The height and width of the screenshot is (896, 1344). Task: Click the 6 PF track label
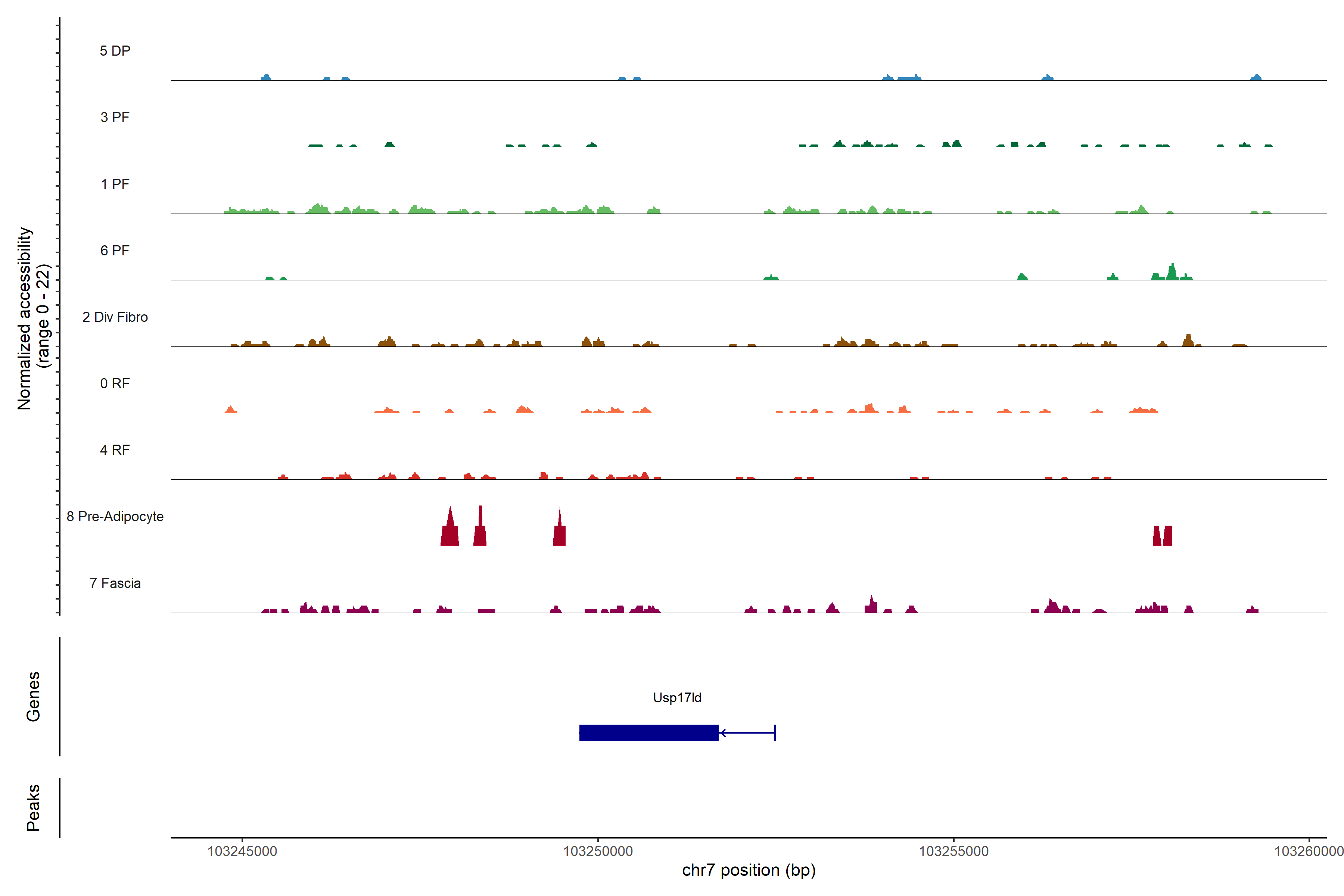coord(115,250)
